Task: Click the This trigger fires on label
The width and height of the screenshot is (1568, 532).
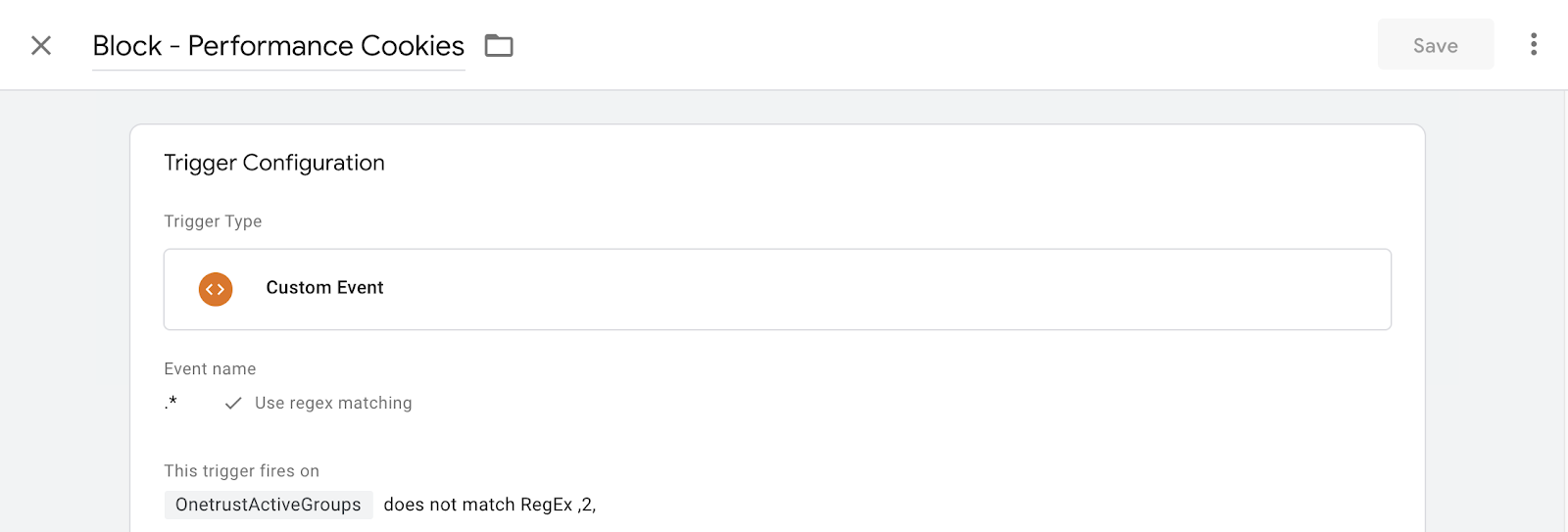Action: point(241,471)
